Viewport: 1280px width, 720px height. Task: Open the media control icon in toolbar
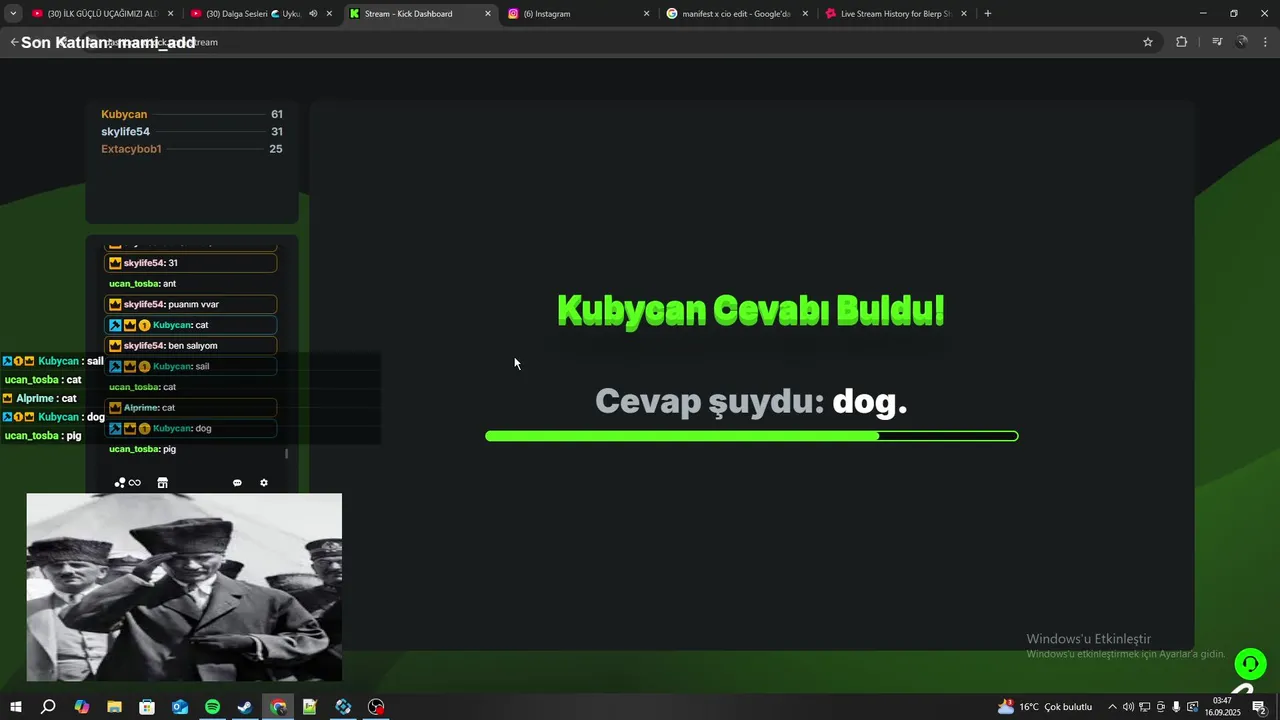tap(1217, 42)
